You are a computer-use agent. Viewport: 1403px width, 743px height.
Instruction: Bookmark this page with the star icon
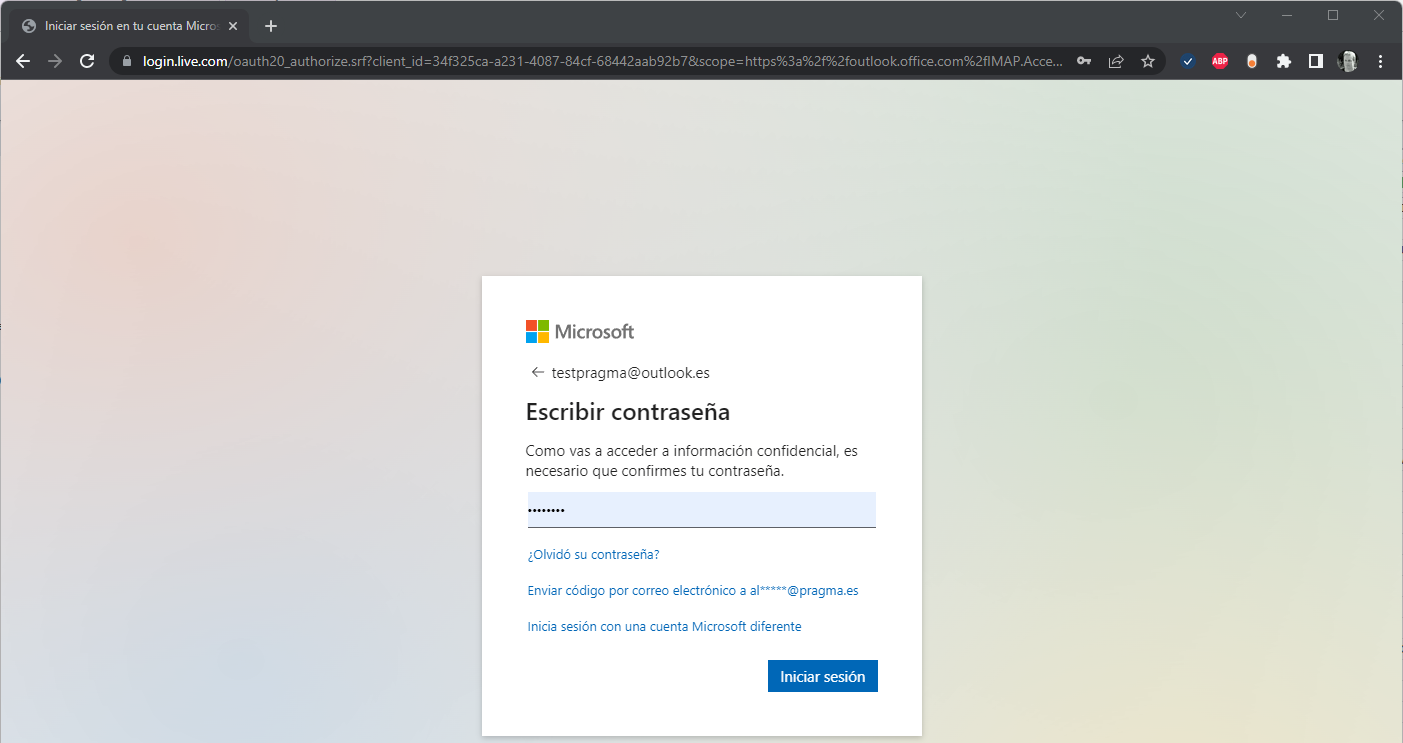(x=1148, y=61)
